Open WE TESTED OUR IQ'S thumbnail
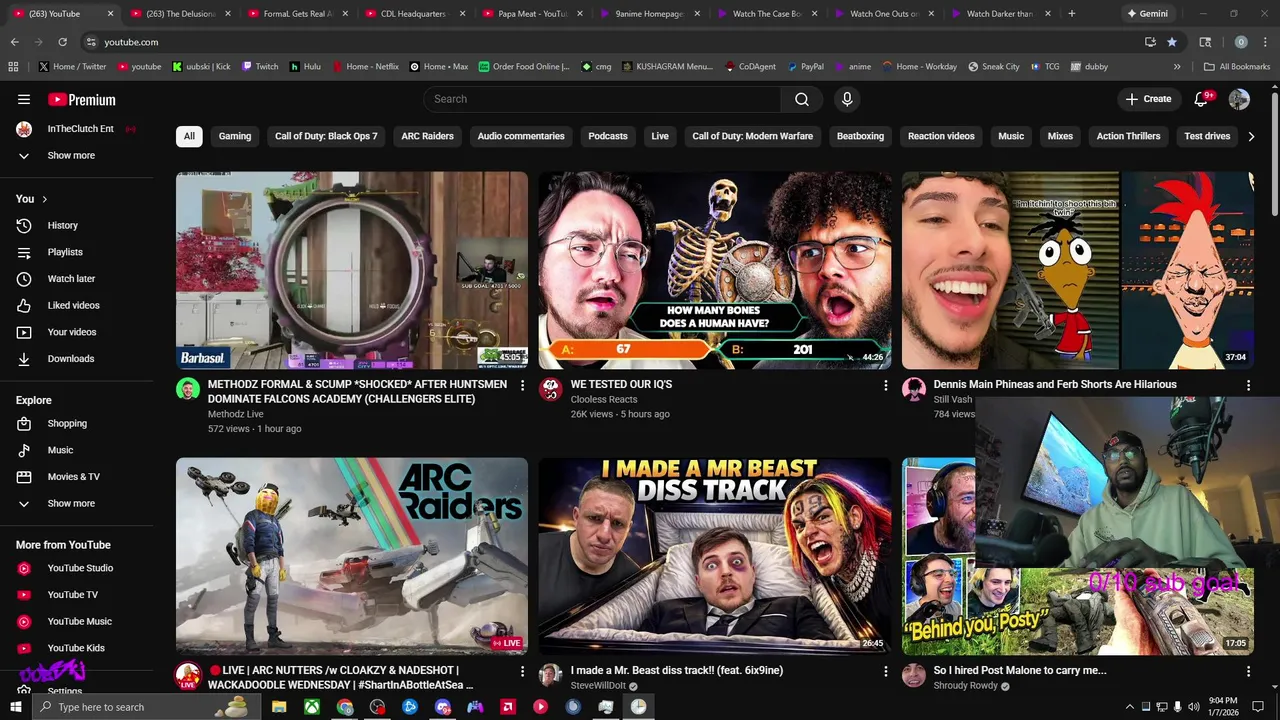Screen dimensions: 1280x720 pyautogui.click(x=715, y=270)
